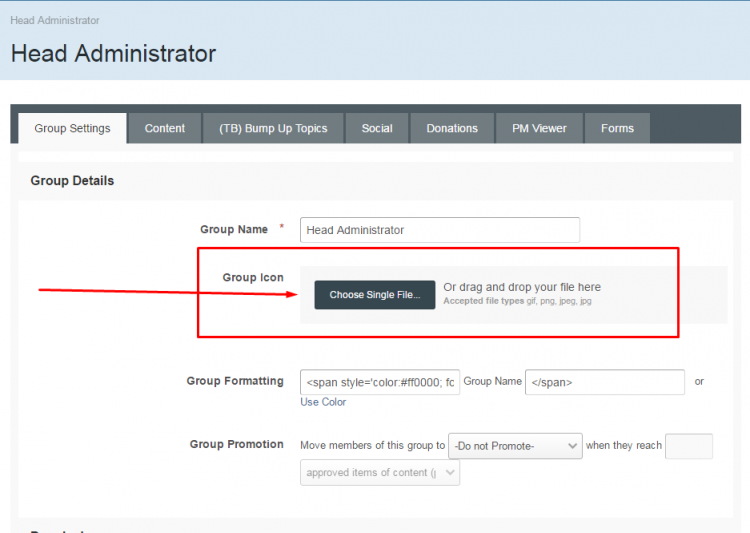Click the Choose Single File button
The height and width of the screenshot is (533, 750).
(375, 295)
